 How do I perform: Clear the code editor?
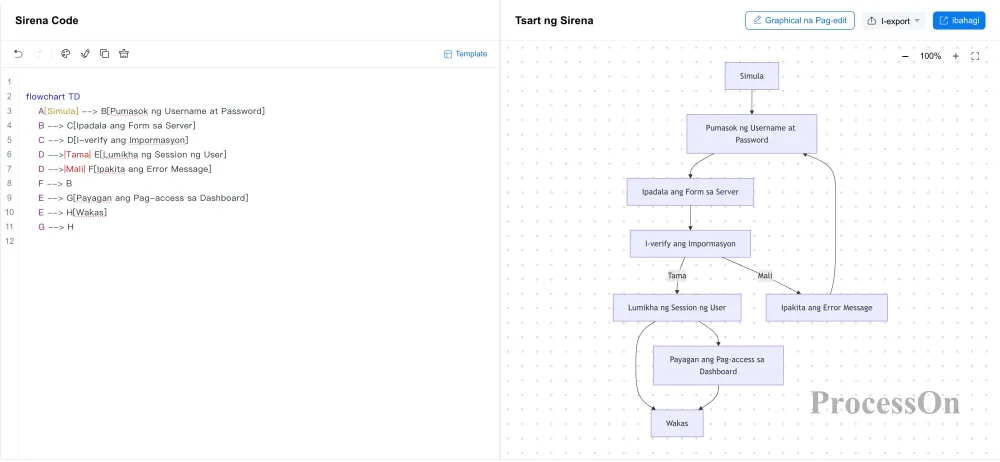pyautogui.click(x=124, y=54)
